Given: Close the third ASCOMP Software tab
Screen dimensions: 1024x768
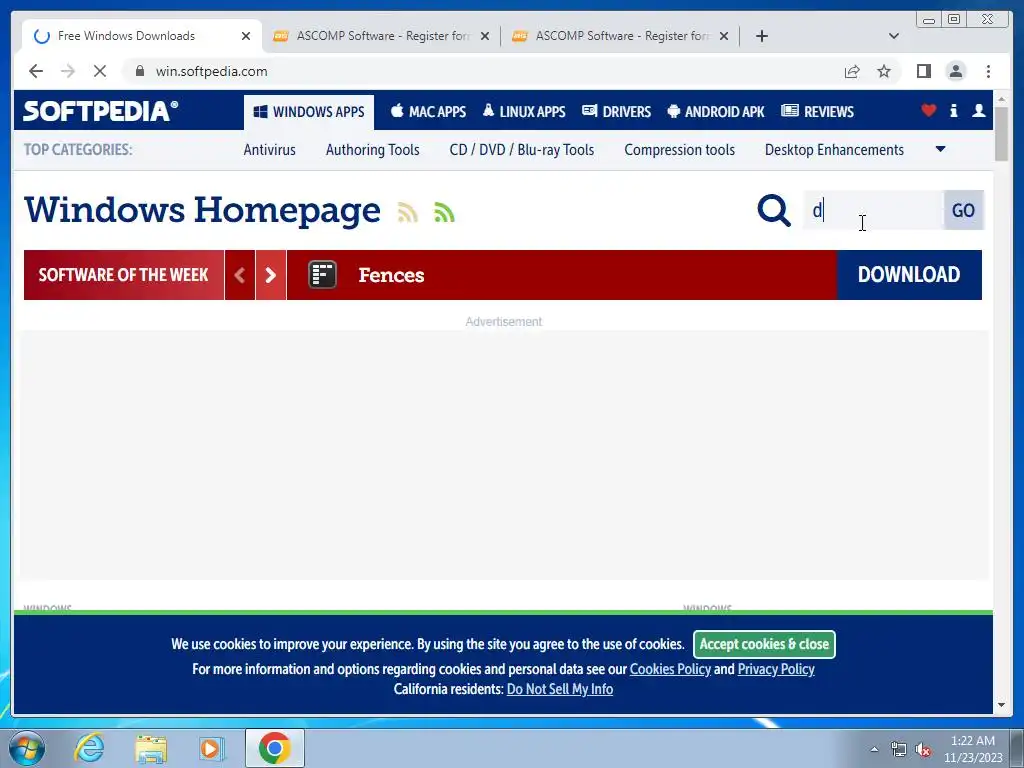Looking at the screenshot, I should 724,36.
